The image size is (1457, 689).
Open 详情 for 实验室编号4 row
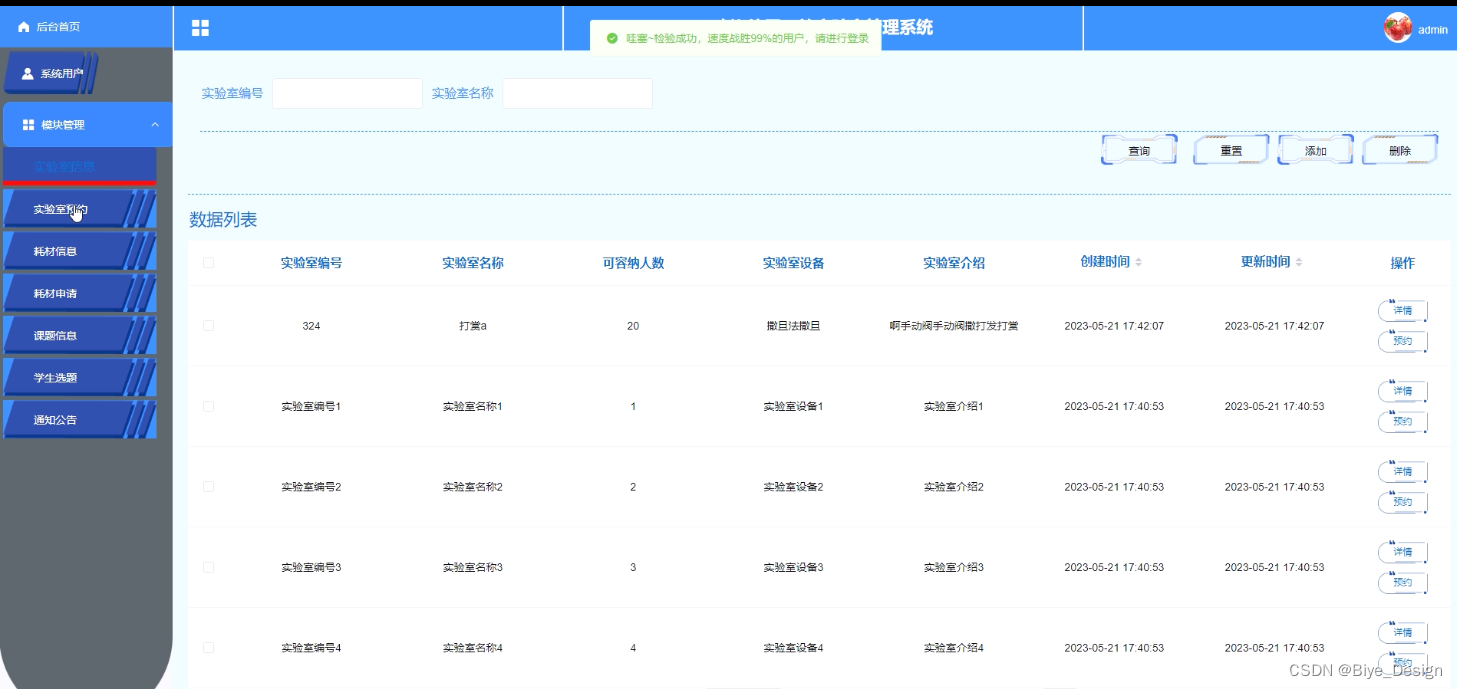(x=1403, y=633)
